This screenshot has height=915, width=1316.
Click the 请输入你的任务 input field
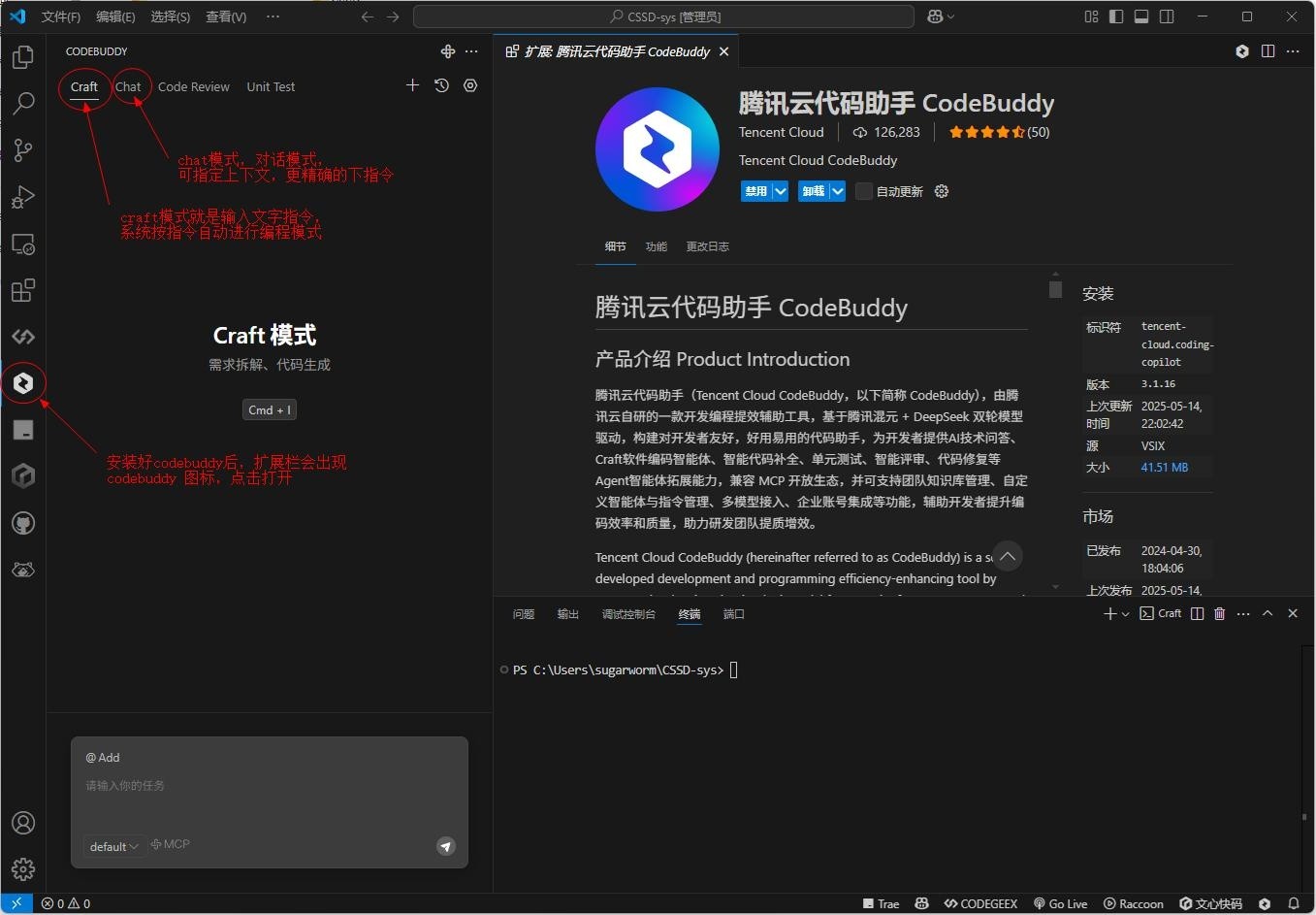pos(270,786)
